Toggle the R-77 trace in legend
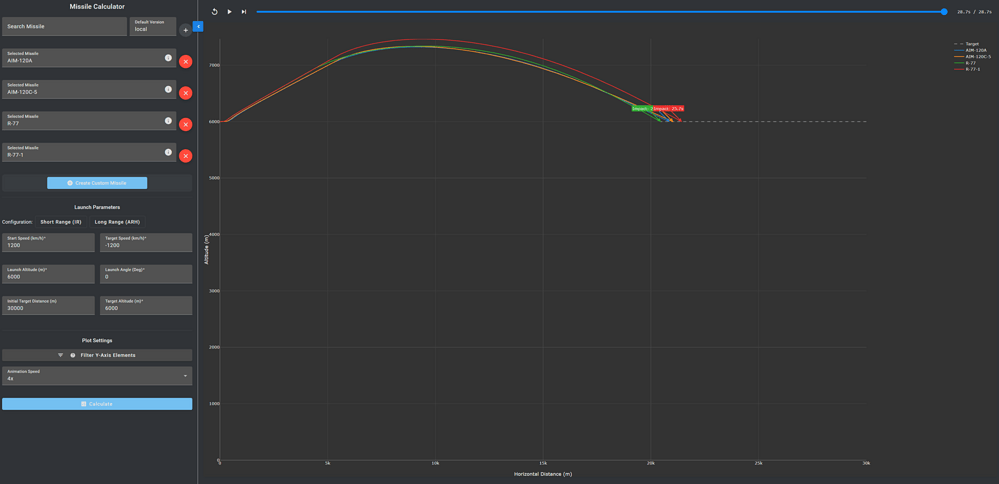 click(x=970, y=63)
